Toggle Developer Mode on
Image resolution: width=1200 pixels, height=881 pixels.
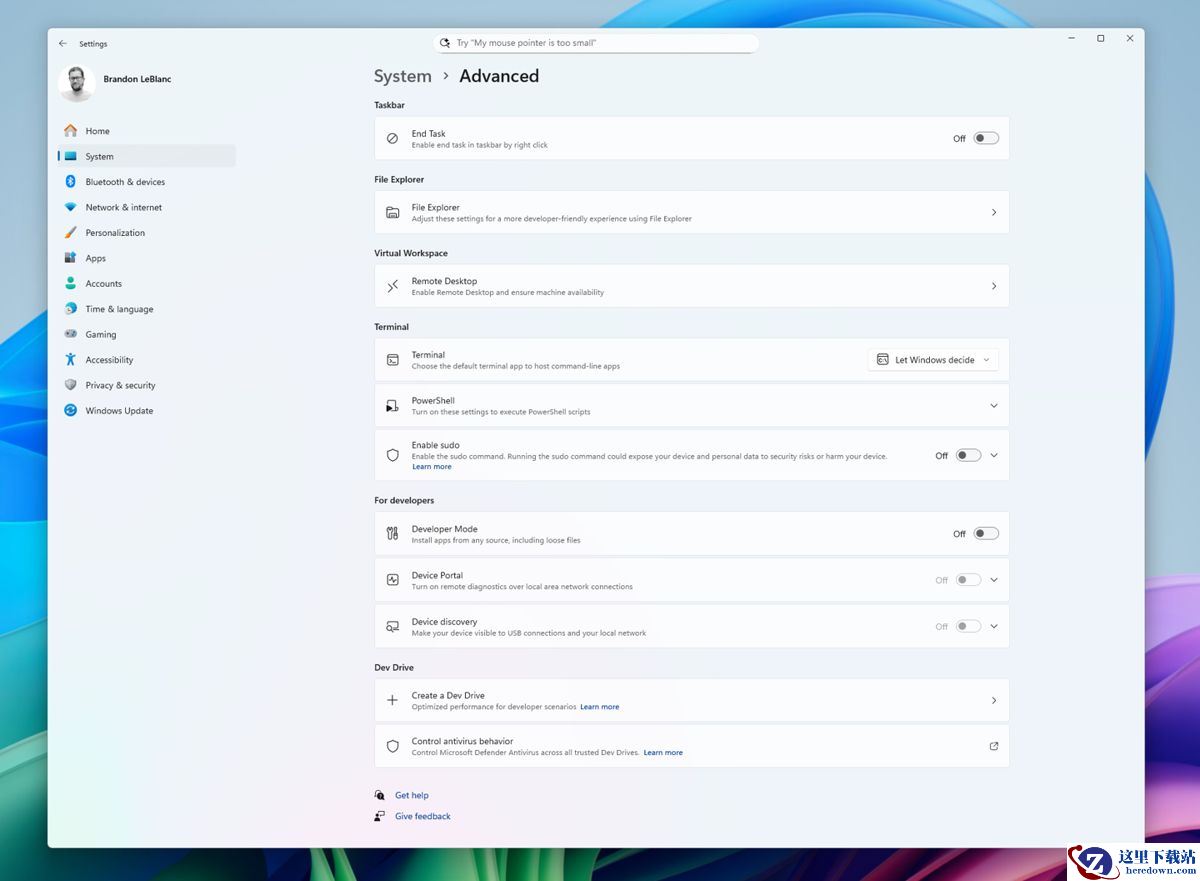tap(986, 534)
